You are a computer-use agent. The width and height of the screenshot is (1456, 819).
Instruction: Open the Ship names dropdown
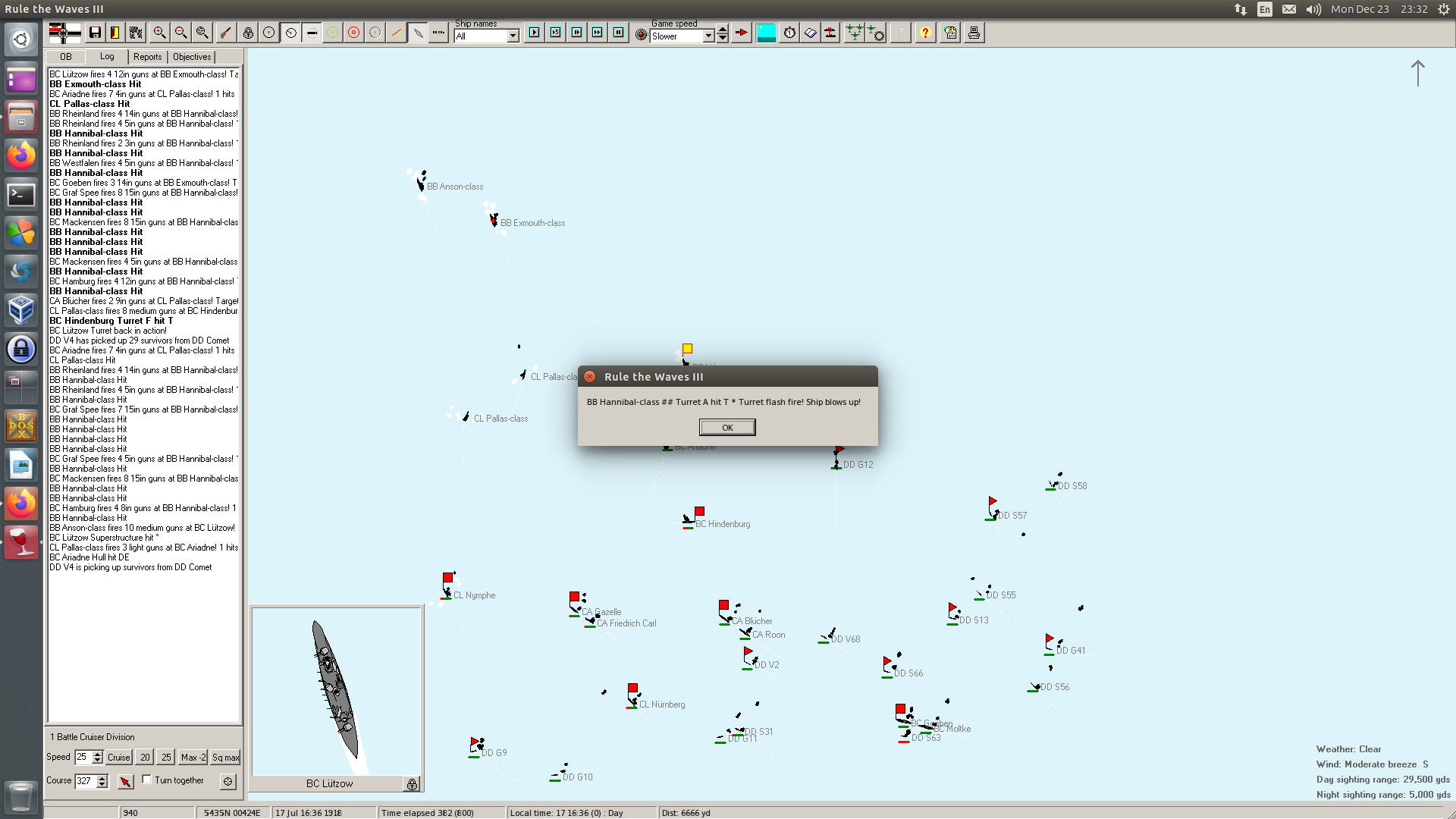click(513, 36)
